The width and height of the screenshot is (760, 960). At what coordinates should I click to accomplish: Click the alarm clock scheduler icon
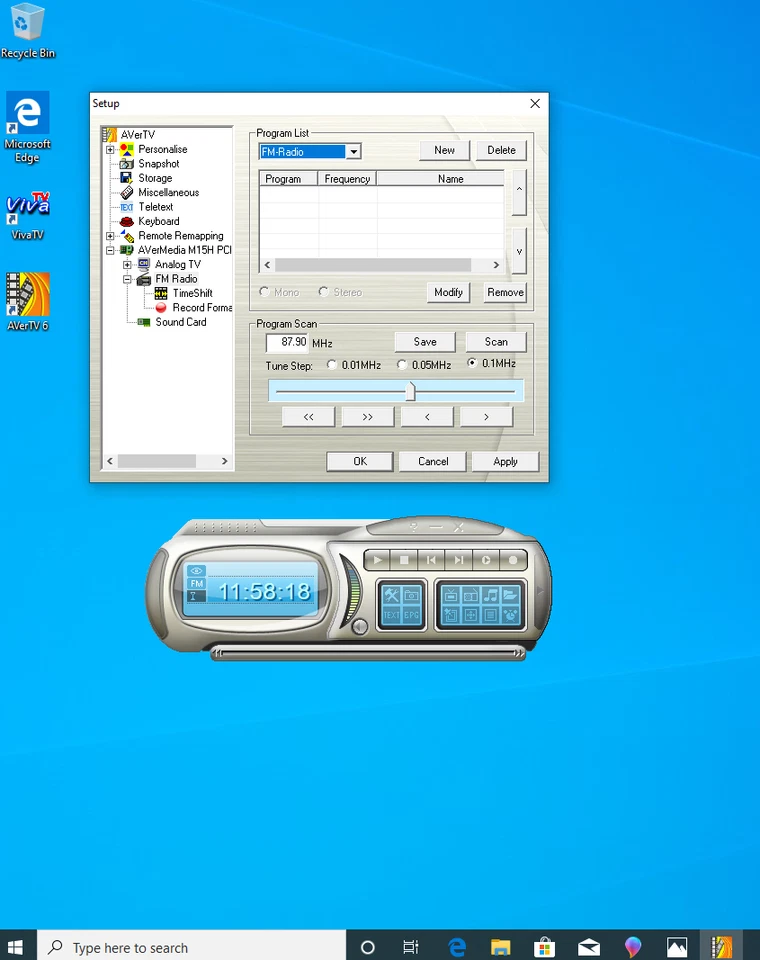tap(510, 616)
